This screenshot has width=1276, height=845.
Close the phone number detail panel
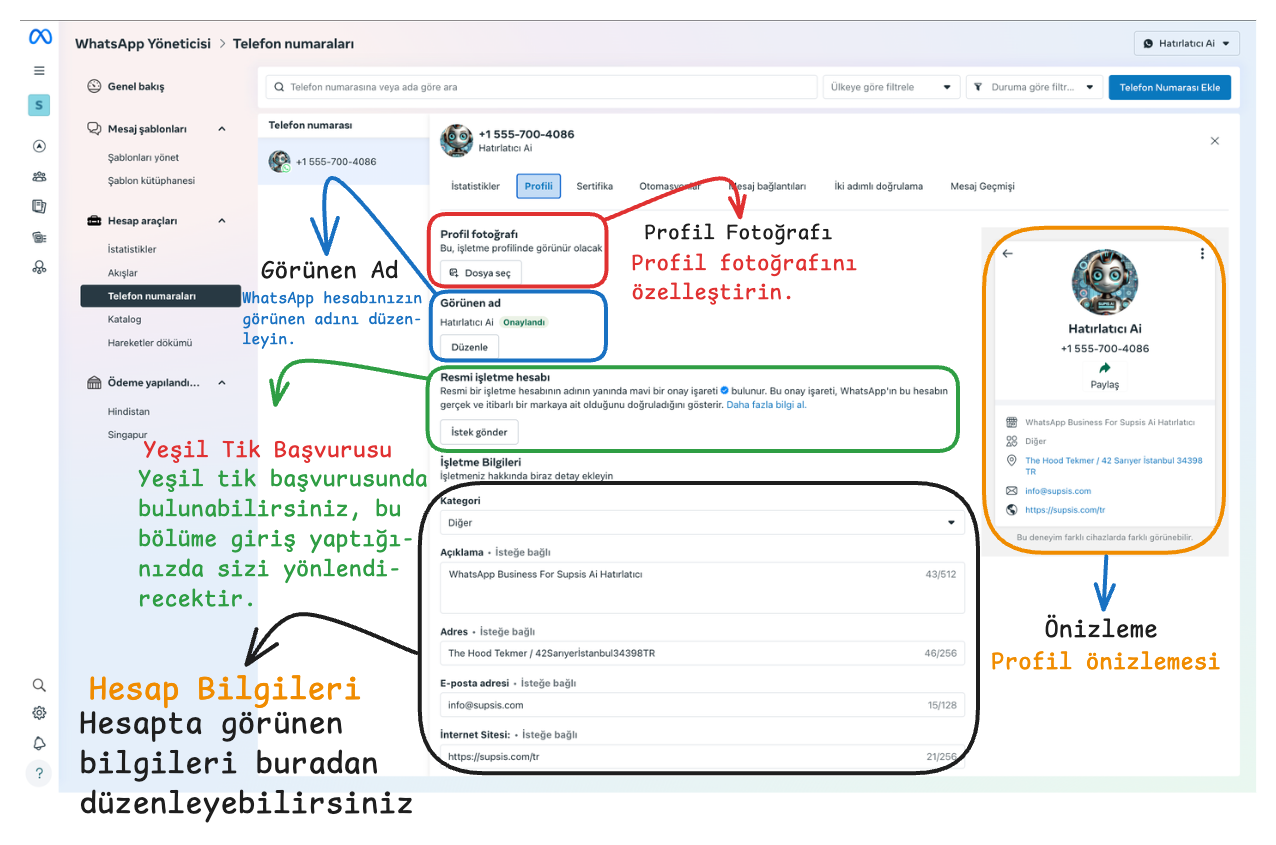(1215, 141)
